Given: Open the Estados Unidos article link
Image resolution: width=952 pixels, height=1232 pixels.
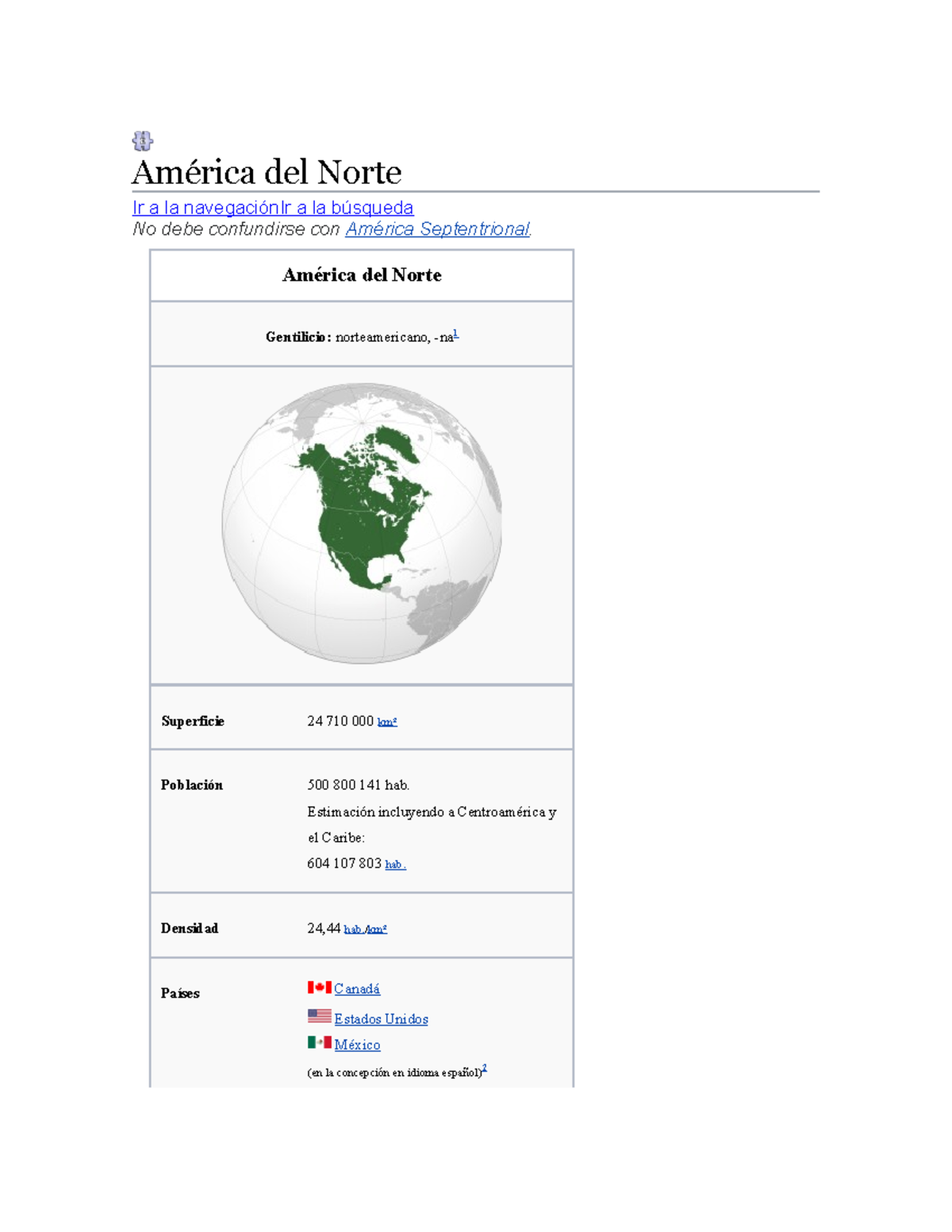Looking at the screenshot, I should [x=380, y=1019].
